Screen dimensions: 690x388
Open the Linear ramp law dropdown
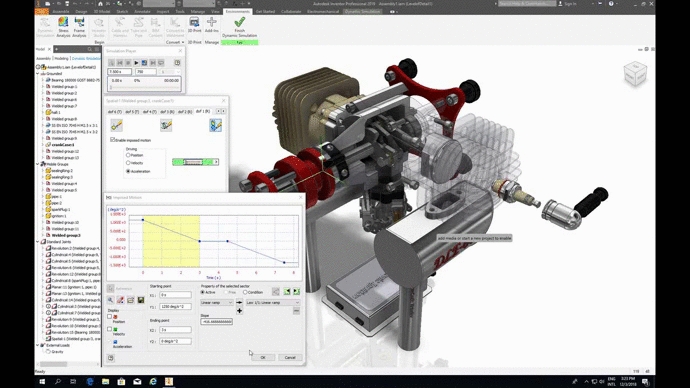(217, 303)
